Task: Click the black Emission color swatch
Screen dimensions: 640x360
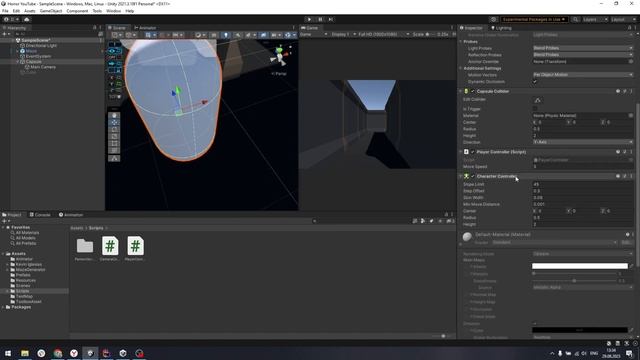Action: (x=580, y=330)
